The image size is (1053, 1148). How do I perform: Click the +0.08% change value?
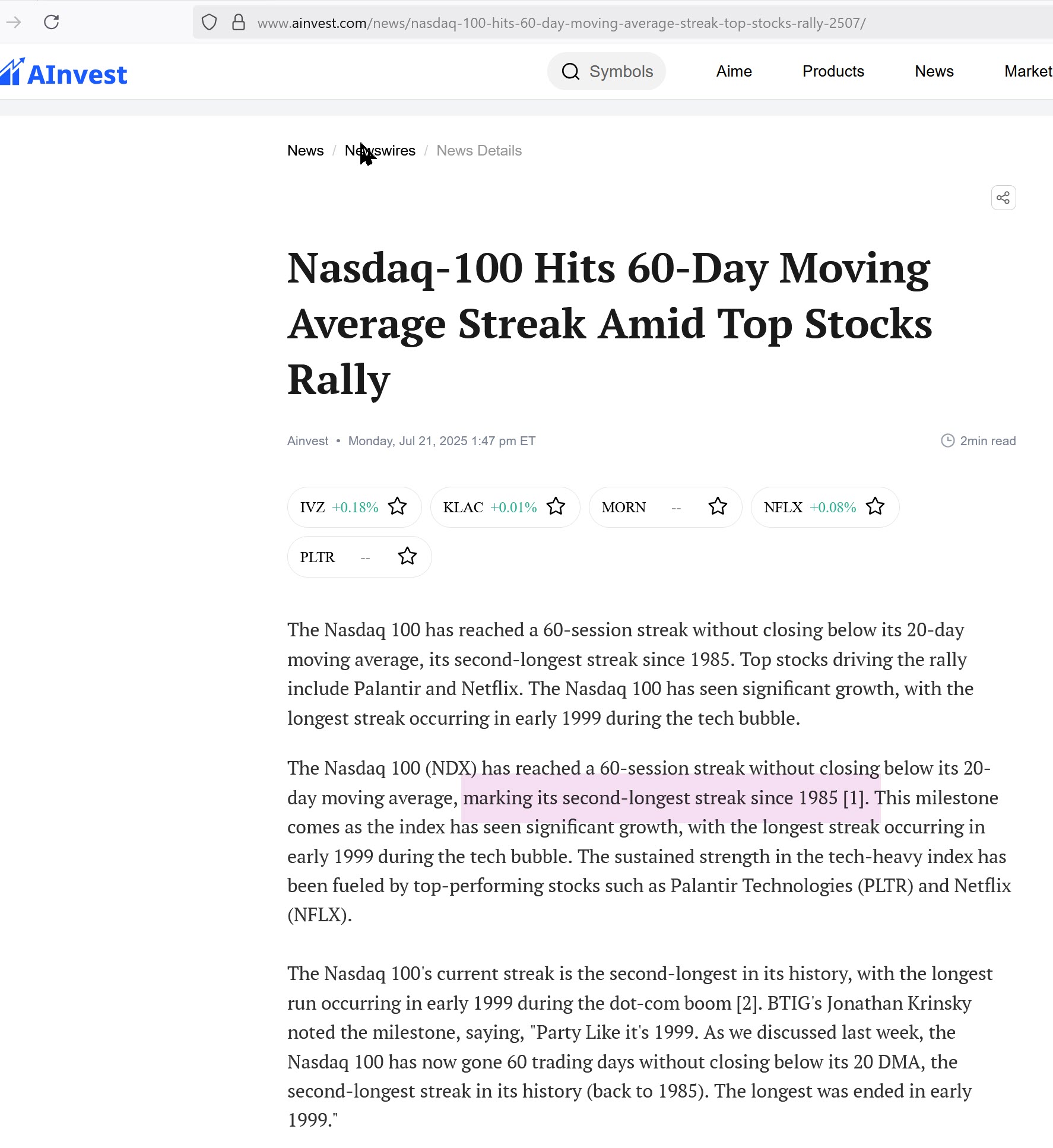833,508
